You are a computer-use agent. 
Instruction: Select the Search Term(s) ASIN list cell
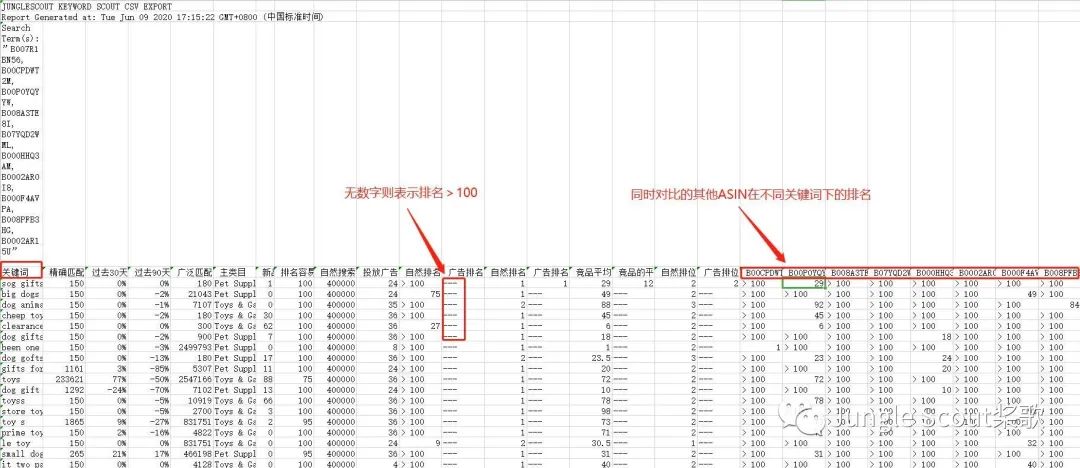click(x=21, y=139)
